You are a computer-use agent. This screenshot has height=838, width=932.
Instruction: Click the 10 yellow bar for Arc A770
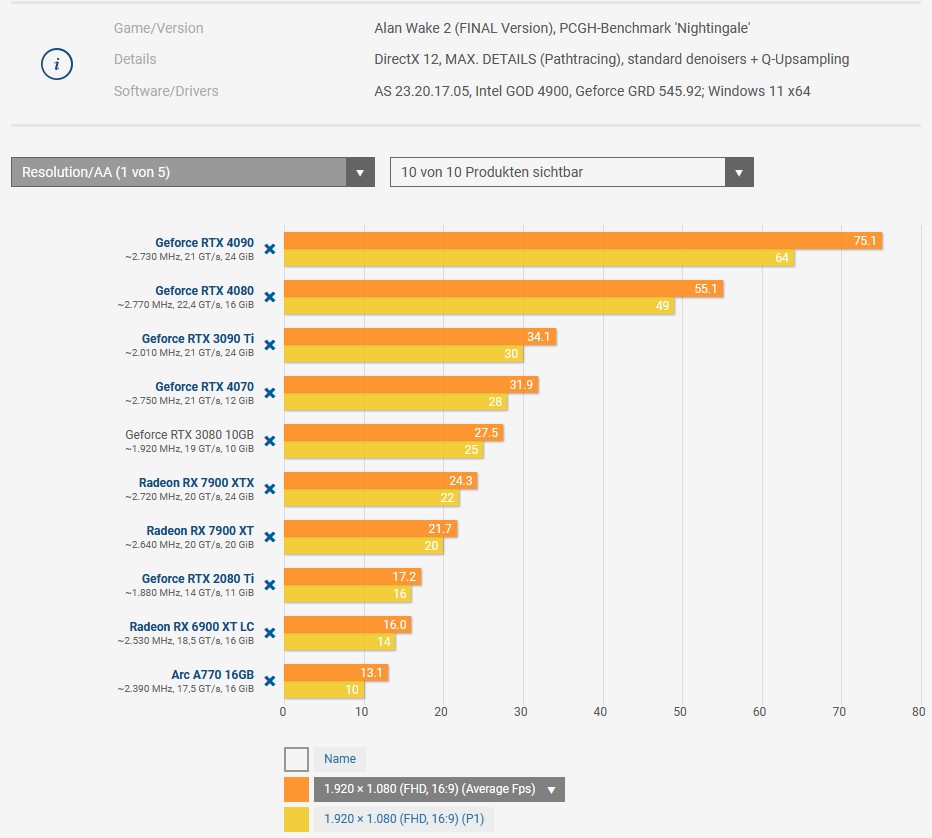tap(325, 690)
